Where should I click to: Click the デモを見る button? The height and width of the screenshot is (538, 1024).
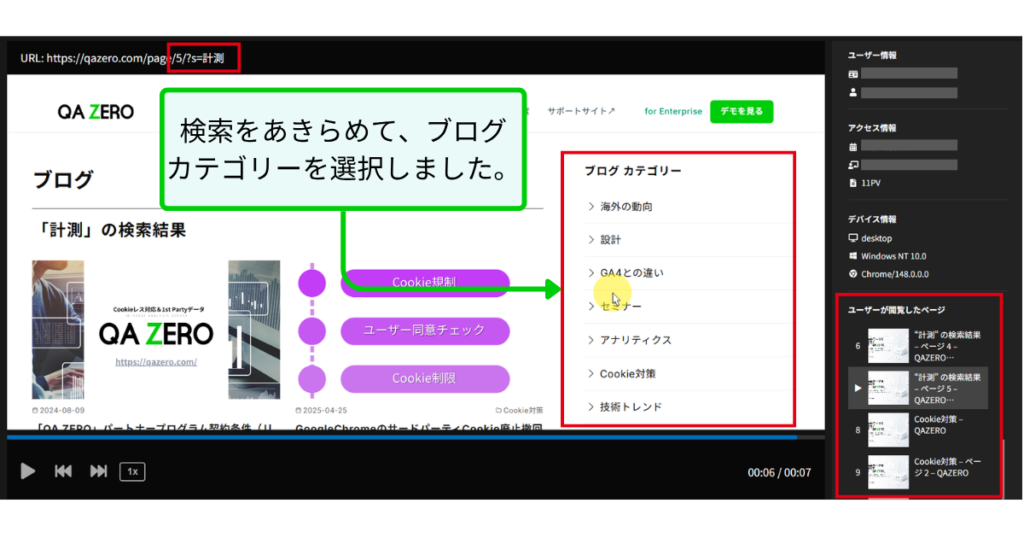click(741, 111)
